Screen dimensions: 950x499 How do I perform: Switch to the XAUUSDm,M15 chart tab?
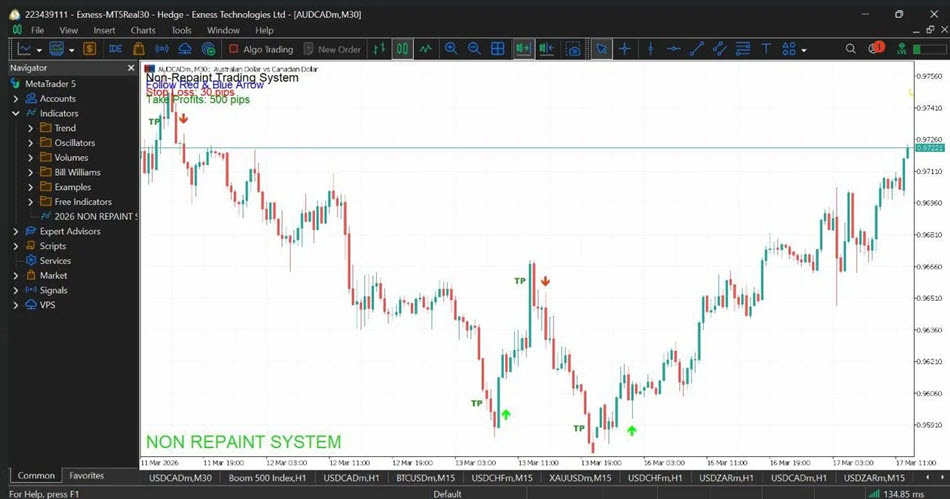pos(580,478)
